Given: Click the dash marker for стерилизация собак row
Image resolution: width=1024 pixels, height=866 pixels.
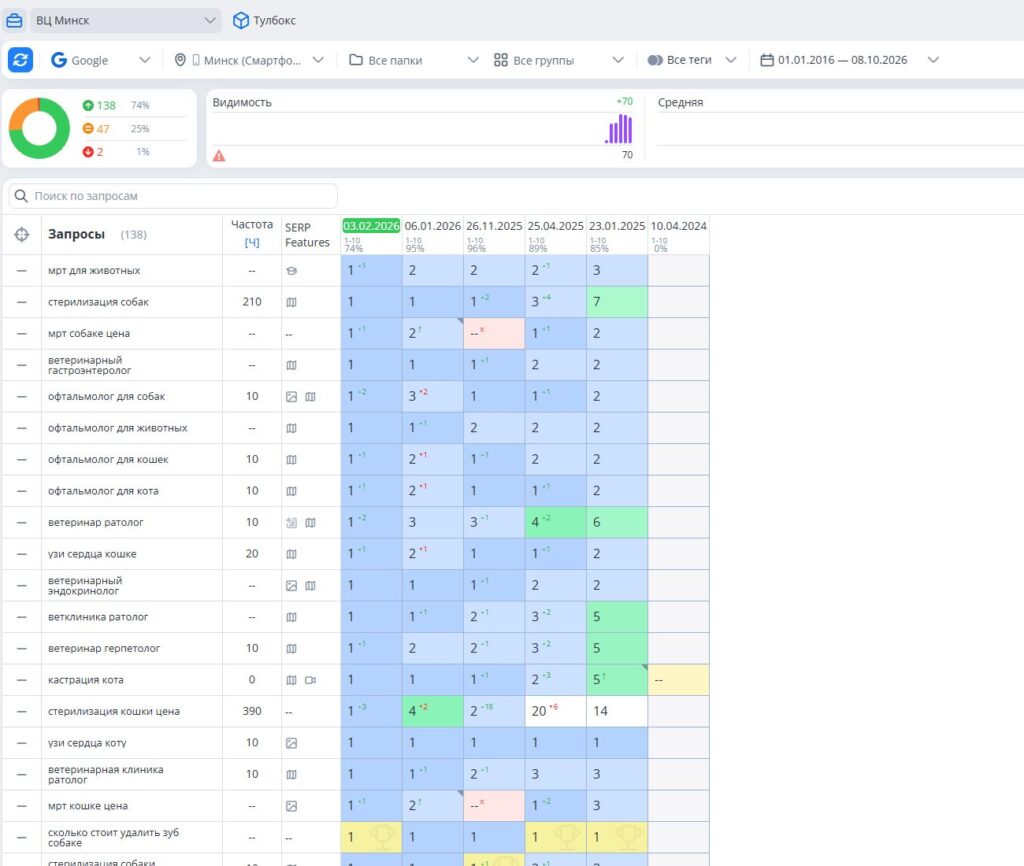Looking at the screenshot, I should coord(22,302).
